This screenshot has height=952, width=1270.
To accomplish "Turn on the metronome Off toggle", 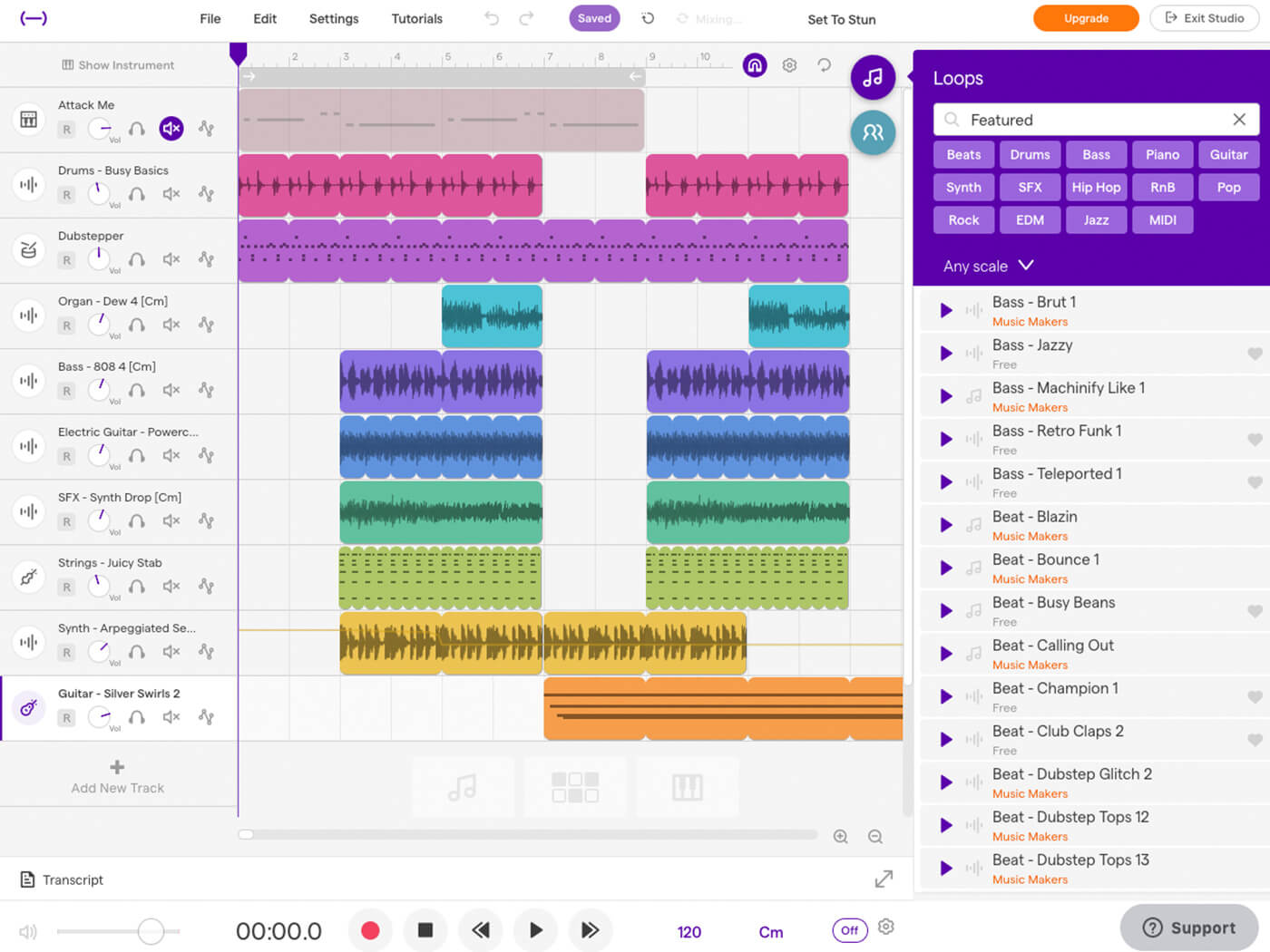I will (849, 930).
